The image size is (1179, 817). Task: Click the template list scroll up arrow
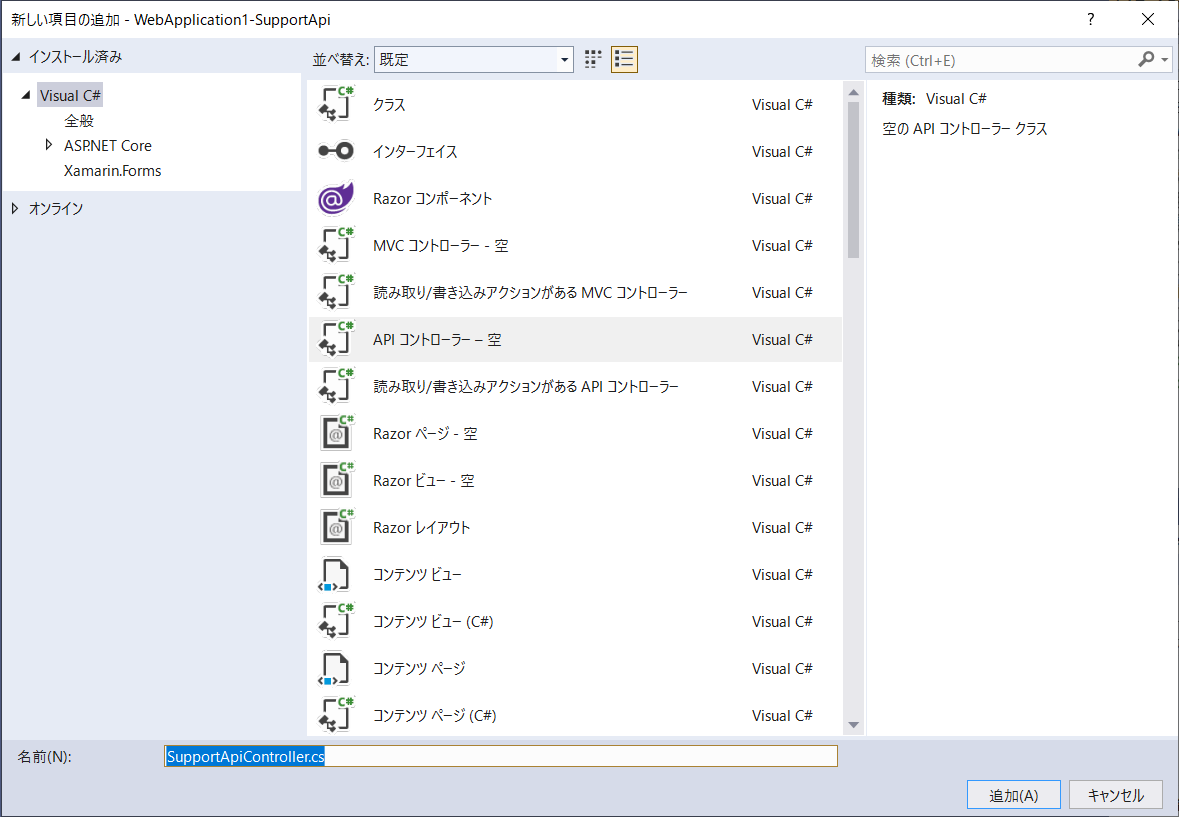point(853,92)
